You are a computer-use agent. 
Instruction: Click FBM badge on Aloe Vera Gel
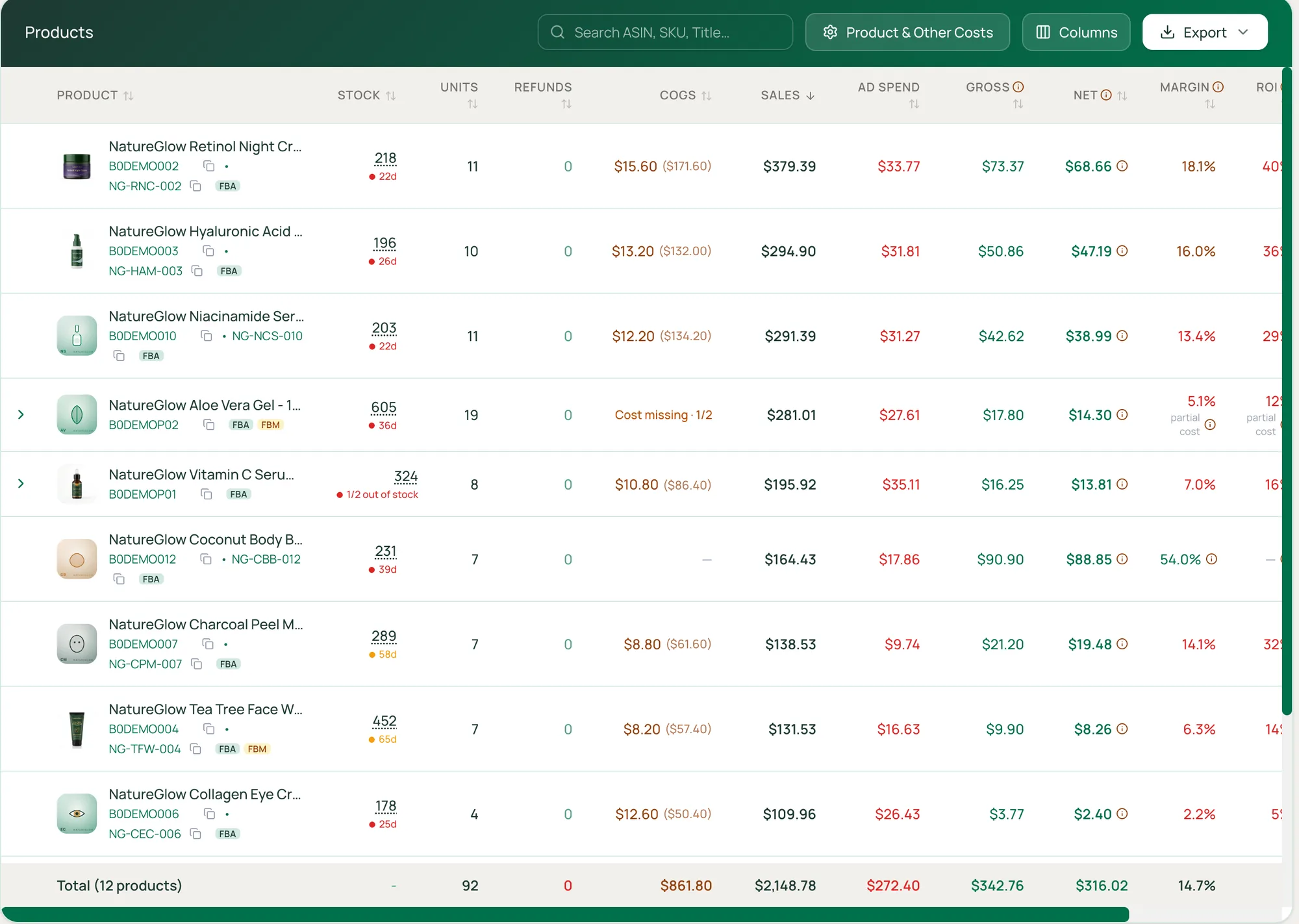270,425
